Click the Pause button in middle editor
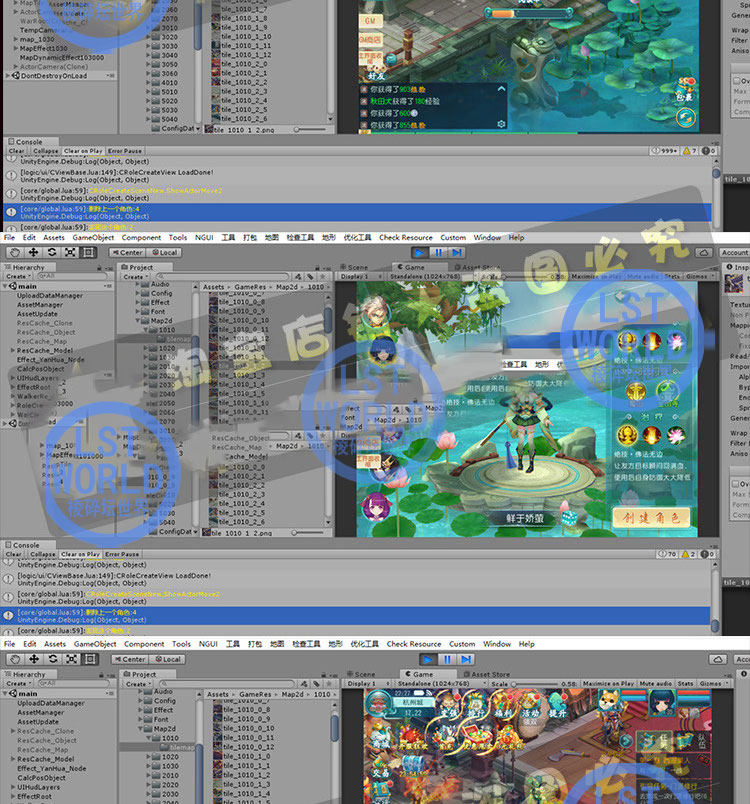 click(x=438, y=252)
